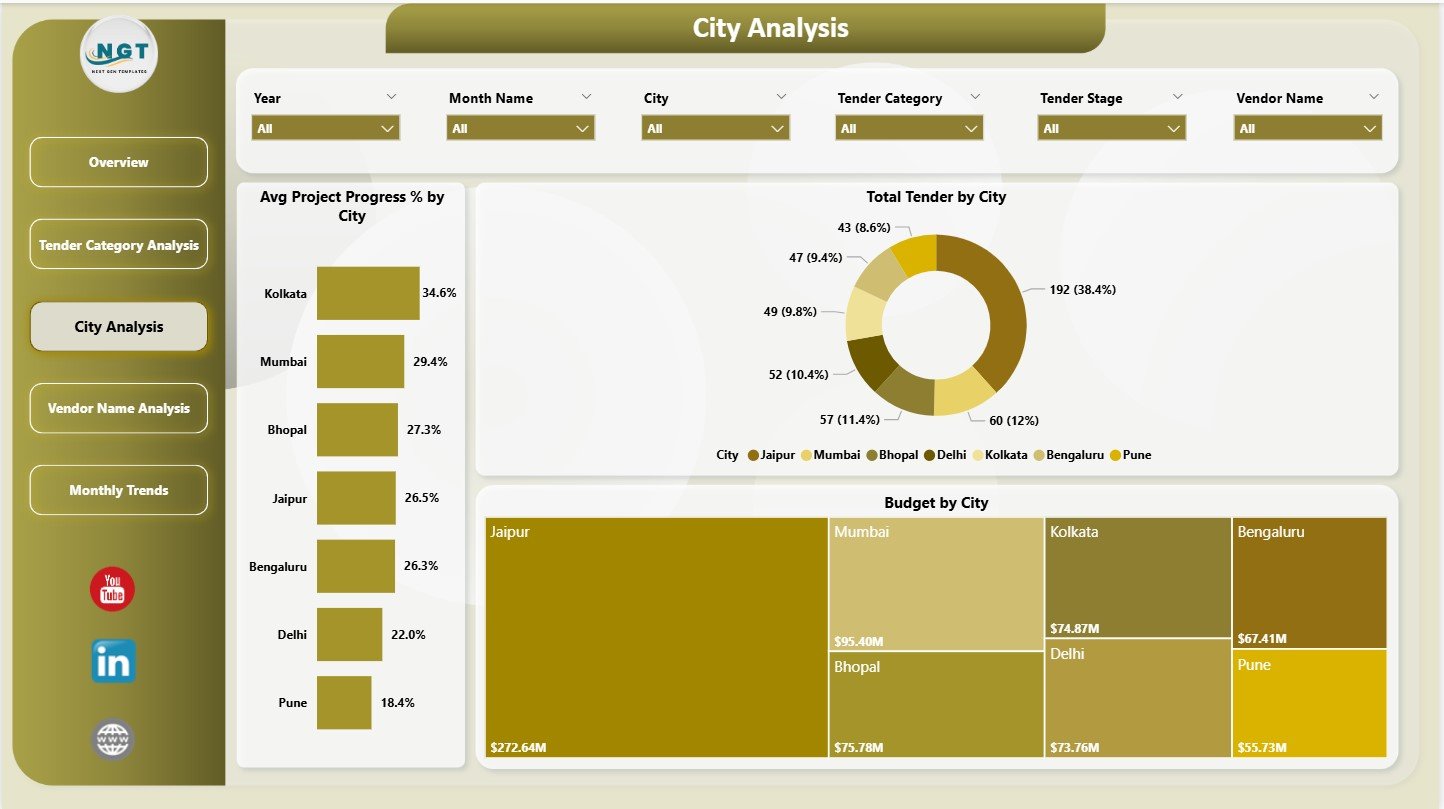Expand the Vendor Name All dropdown
Screen dimensions: 1444x809
point(1307,128)
